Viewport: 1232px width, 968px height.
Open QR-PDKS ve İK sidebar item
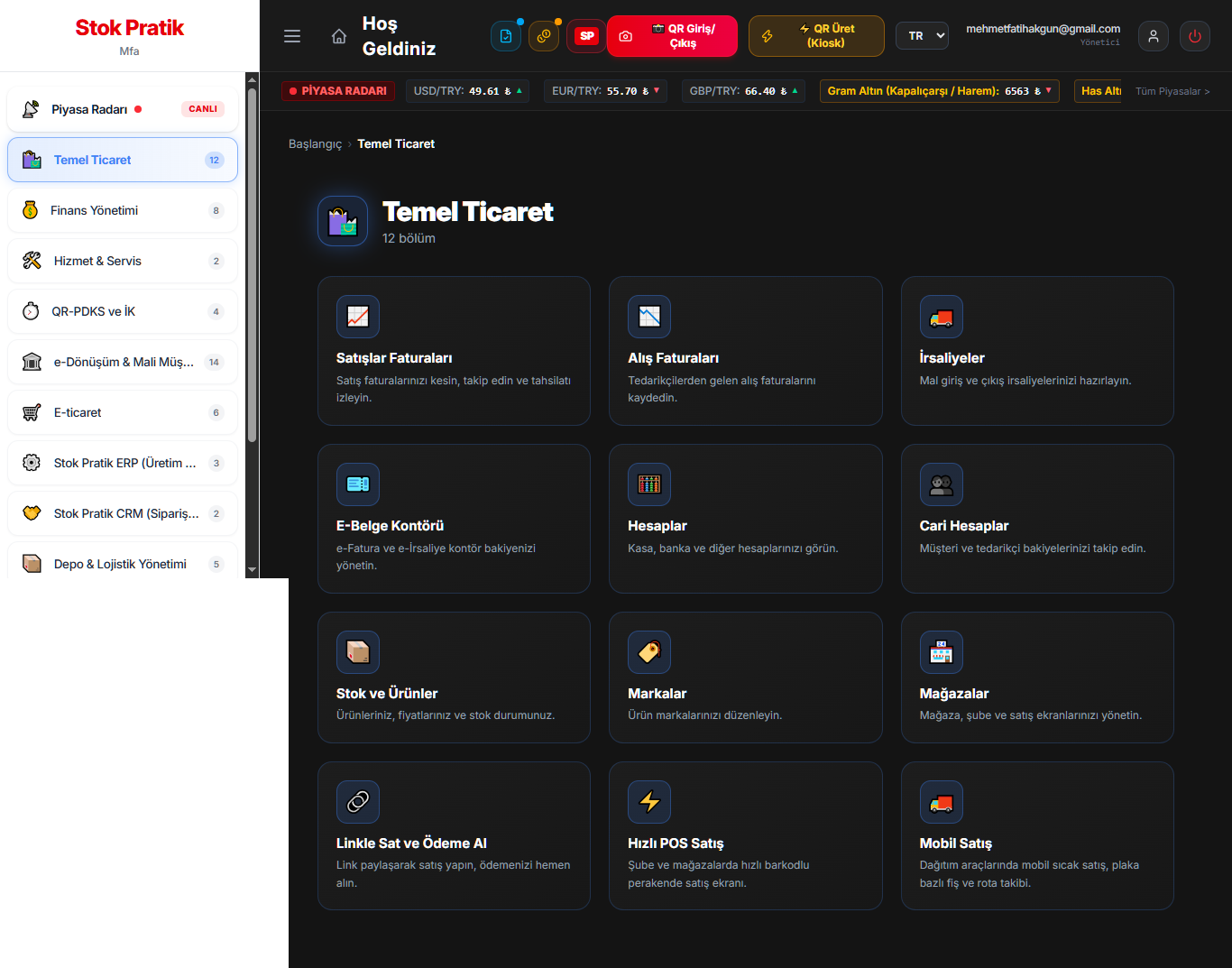tap(123, 311)
